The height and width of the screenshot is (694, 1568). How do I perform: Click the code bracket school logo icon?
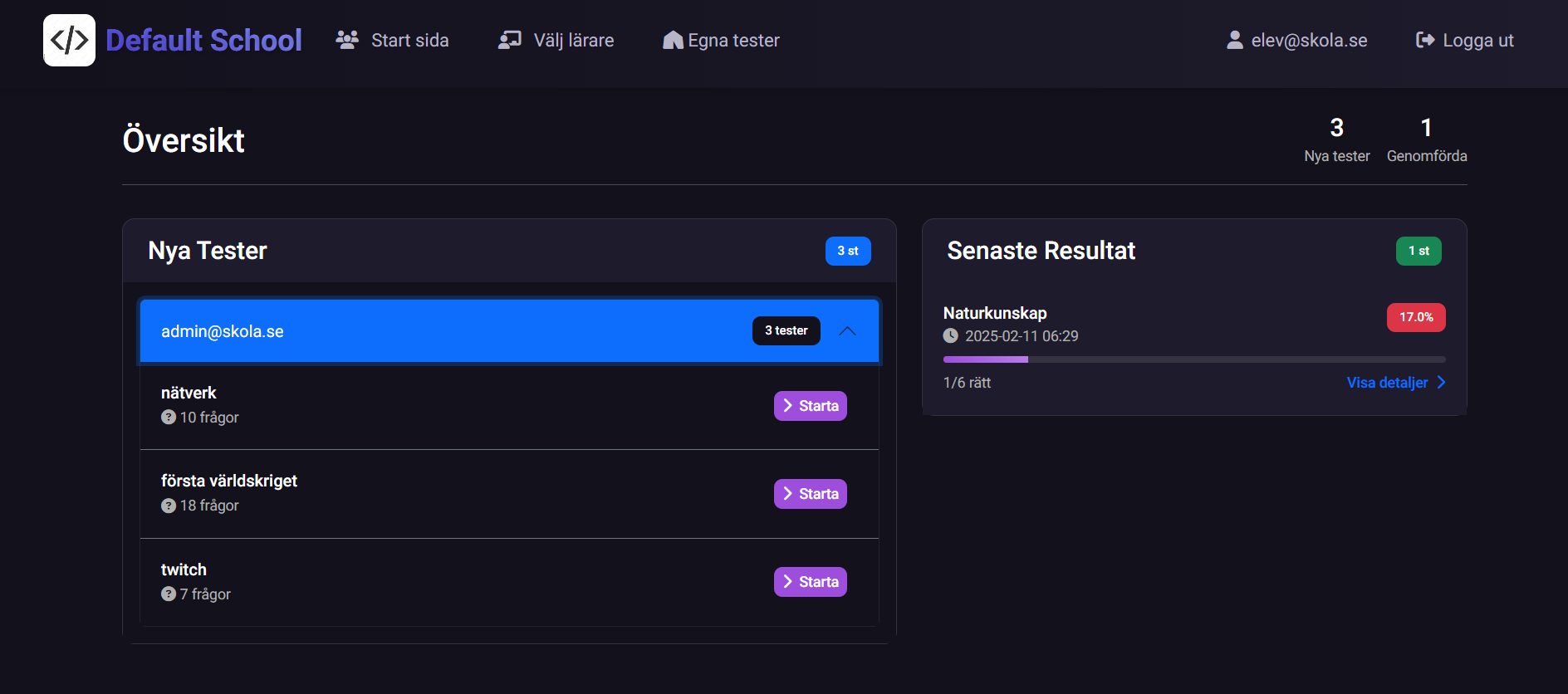(69, 40)
